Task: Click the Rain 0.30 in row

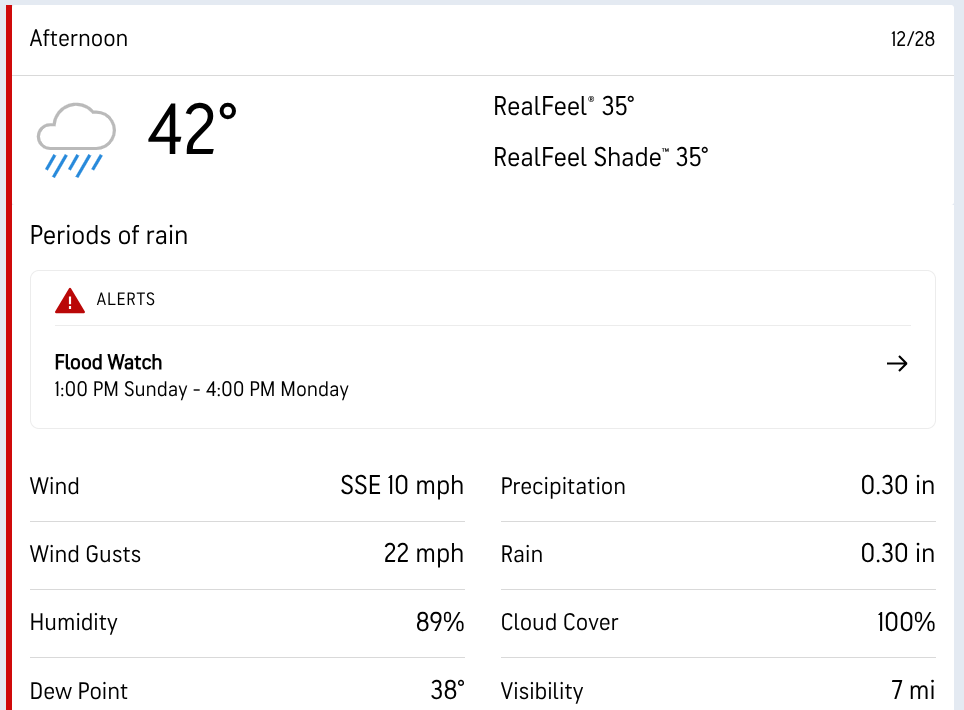Action: (717, 554)
